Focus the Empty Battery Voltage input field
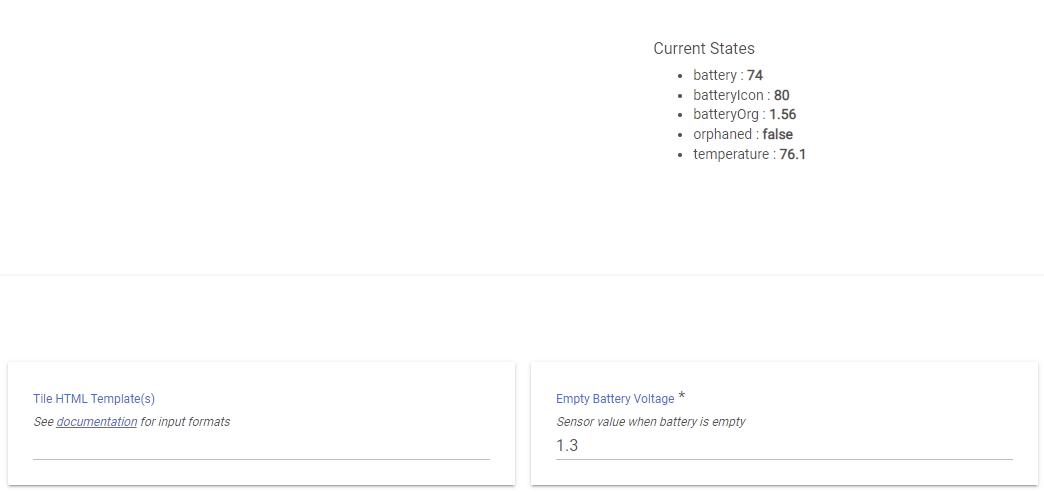Viewport: 1044px width, 492px height. [x=784, y=446]
